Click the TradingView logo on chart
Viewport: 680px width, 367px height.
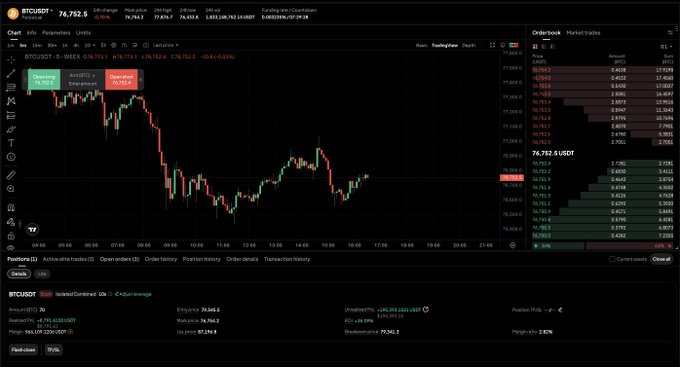point(33,229)
